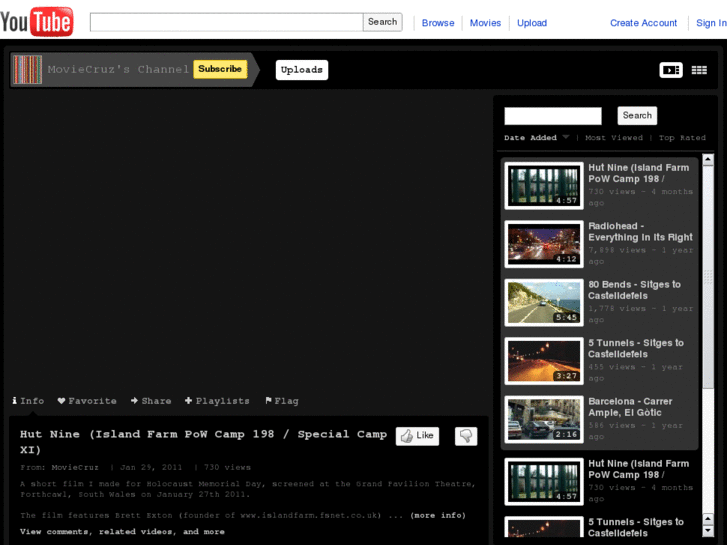Image resolution: width=727 pixels, height=545 pixels.
Task: Click the Date Added dropdown arrow
Action: coord(566,137)
